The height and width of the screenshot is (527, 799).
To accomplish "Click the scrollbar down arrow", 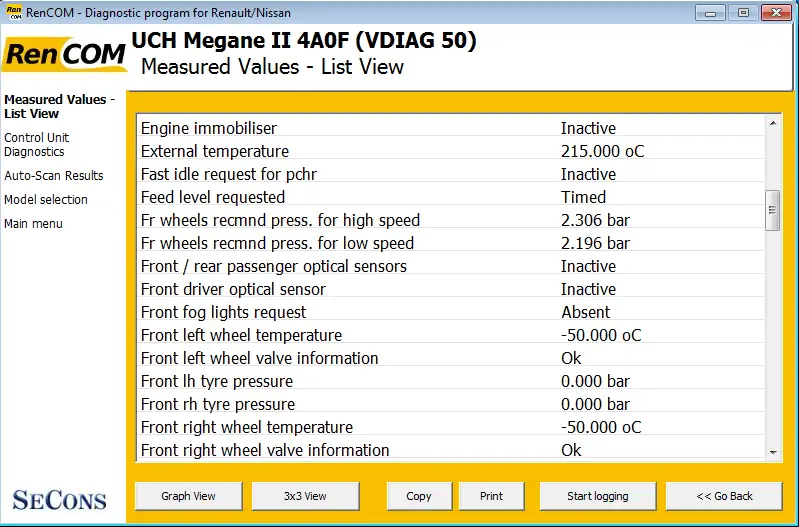I will [773, 453].
